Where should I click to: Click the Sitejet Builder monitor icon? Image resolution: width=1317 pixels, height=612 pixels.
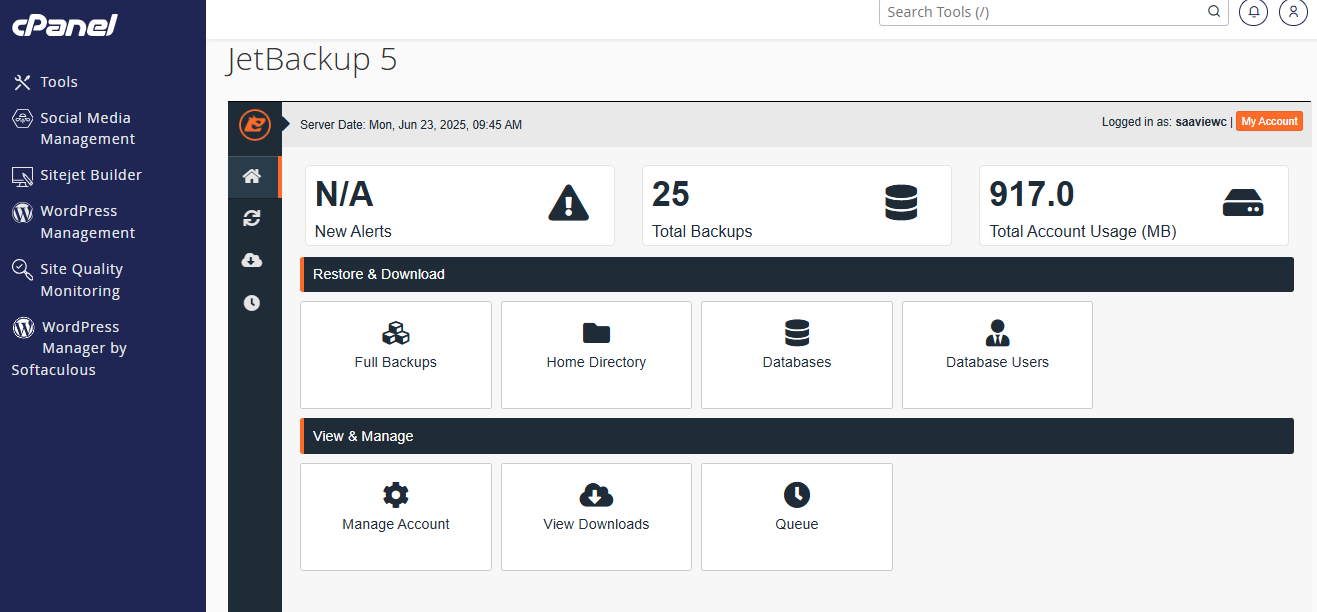22,176
